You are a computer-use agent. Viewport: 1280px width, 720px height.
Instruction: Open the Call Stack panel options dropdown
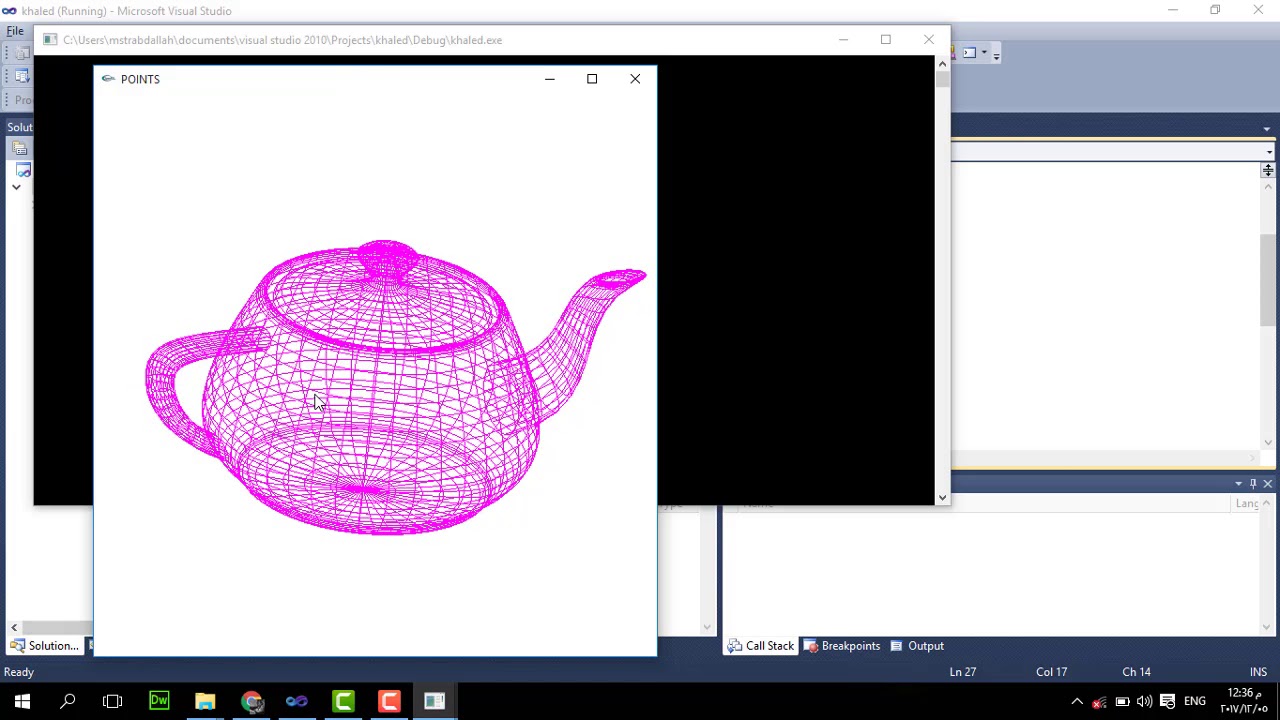tap(1238, 484)
